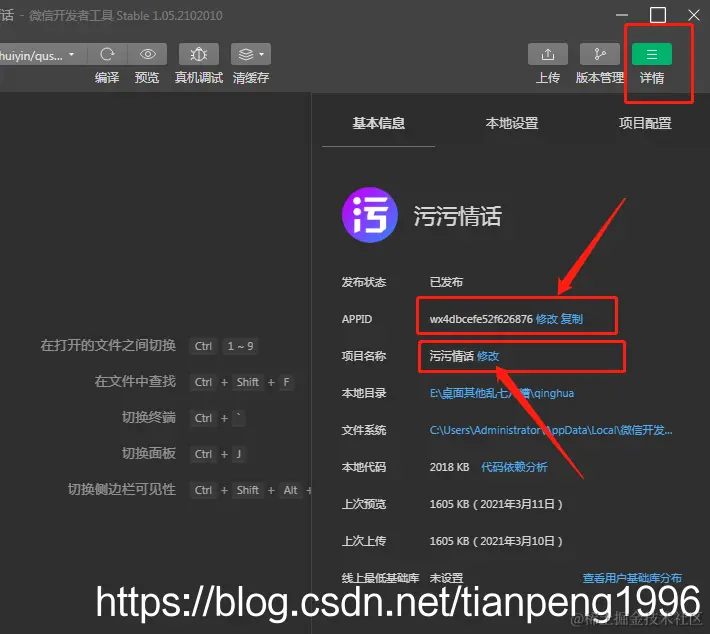
Task: Click the upload icon button
Action: pos(548,54)
